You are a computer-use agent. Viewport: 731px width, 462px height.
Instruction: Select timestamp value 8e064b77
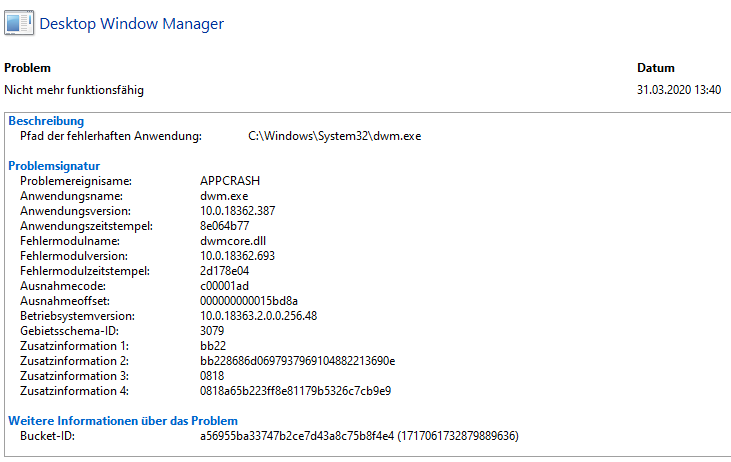point(225,226)
